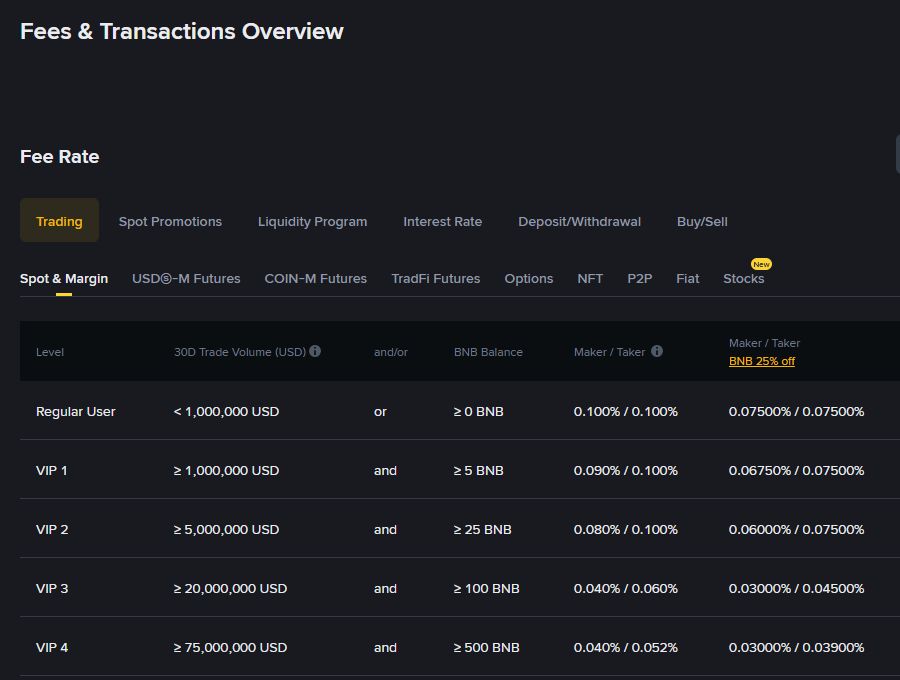Click '0.040% / 0.060%' fee cell
Image resolution: width=900 pixels, height=680 pixels.
pos(626,589)
